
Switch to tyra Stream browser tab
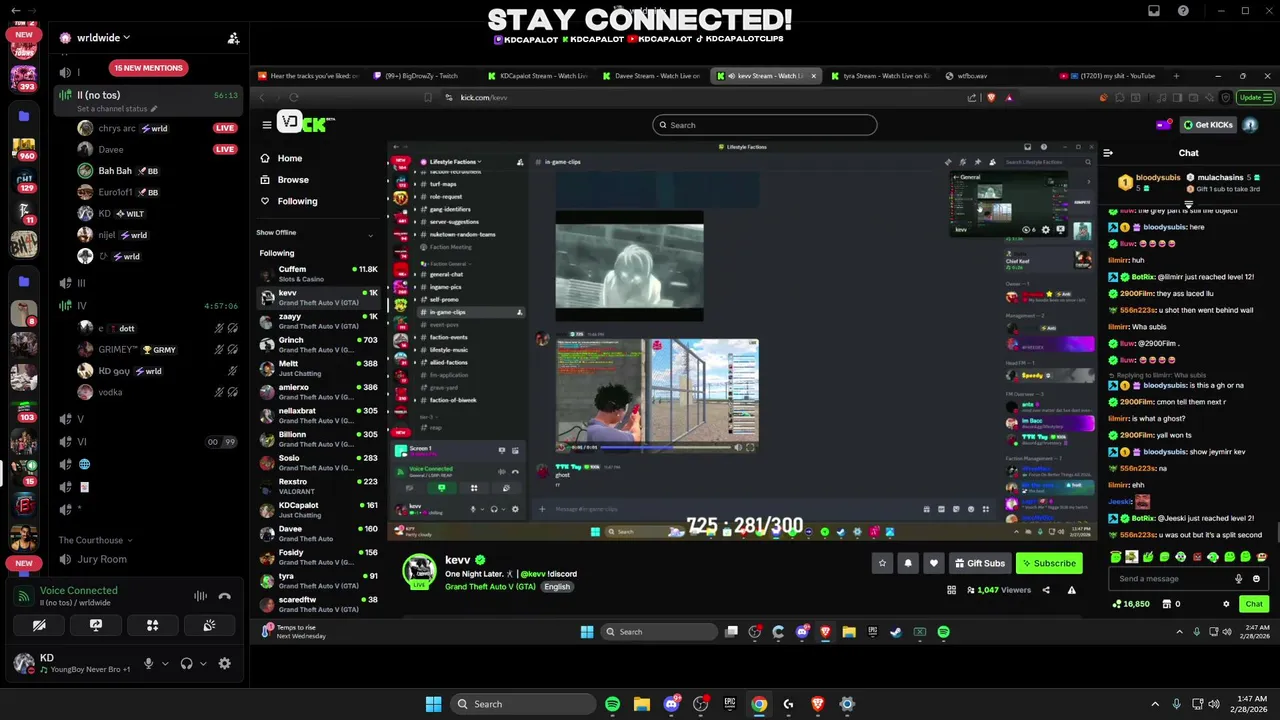coord(883,76)
